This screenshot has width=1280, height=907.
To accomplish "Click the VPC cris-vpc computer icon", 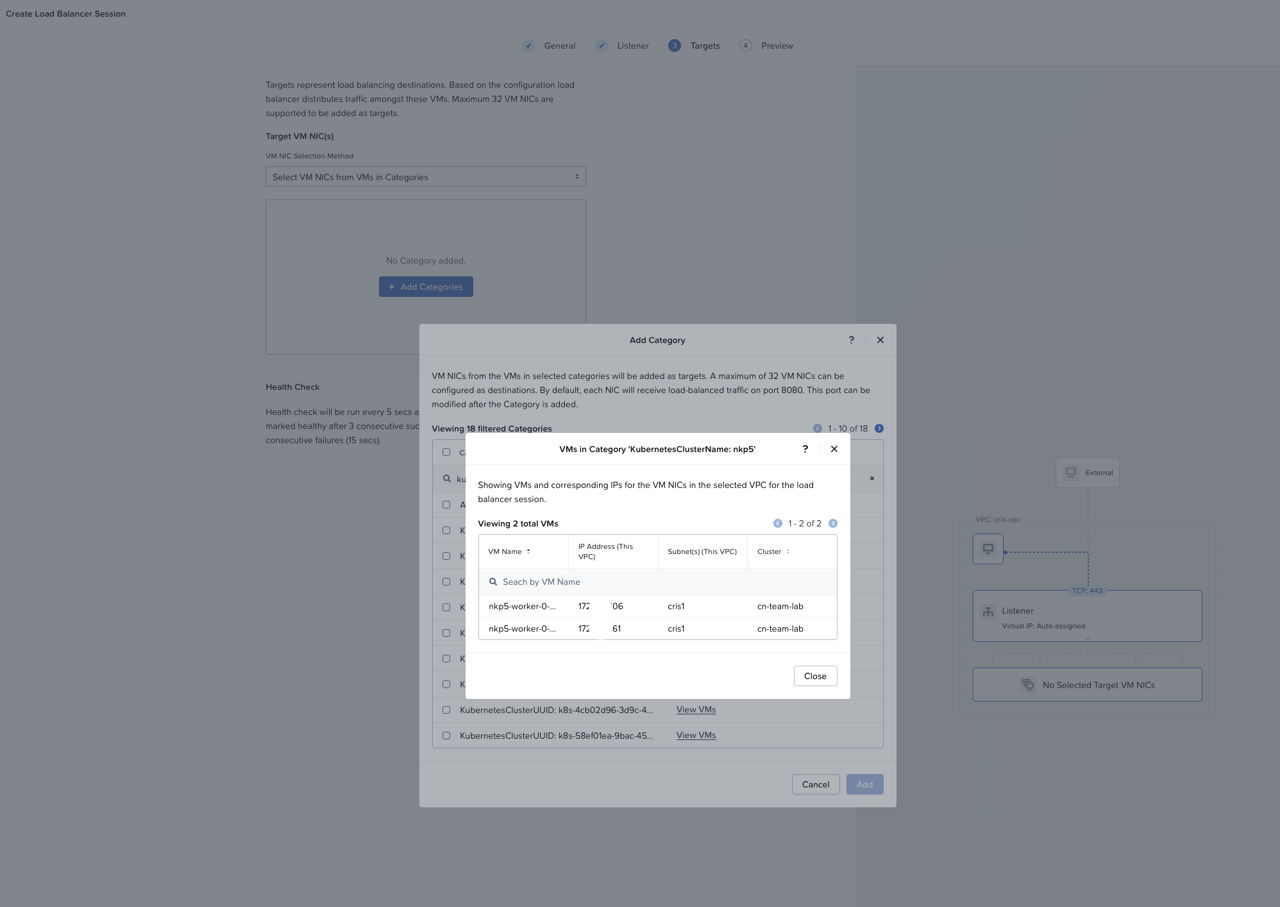I will coord(988,549).
